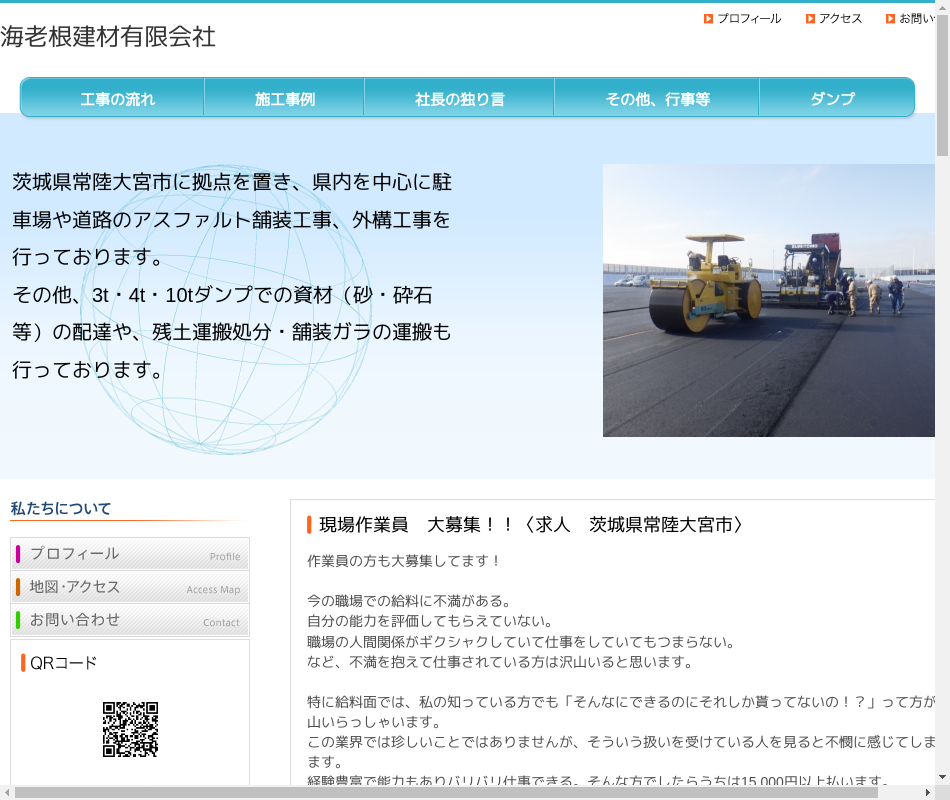Go to 社長の独り言 page

[x=459, y=99]
